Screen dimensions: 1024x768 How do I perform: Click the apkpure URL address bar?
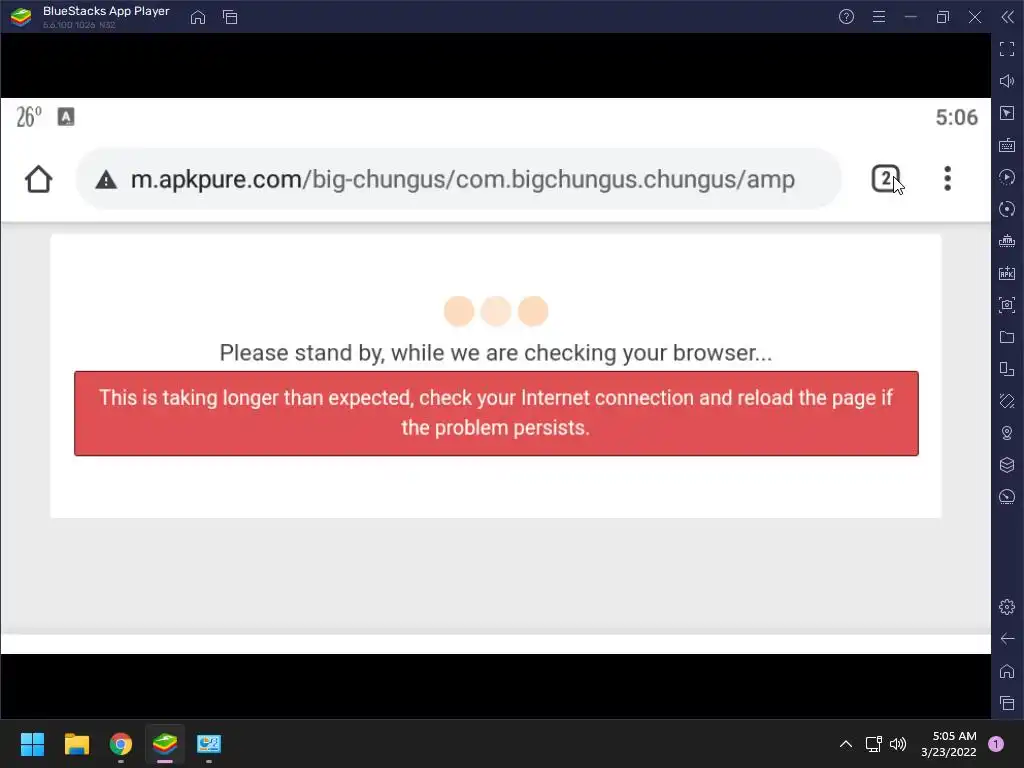[x=458, y=179]
